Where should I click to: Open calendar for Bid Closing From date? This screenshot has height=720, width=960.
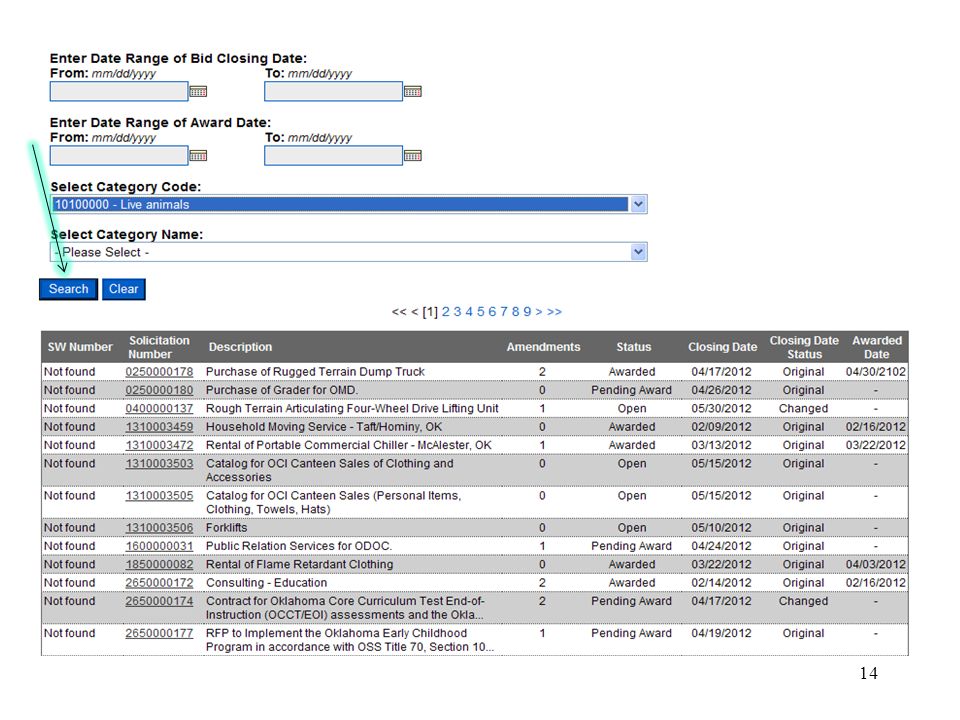[198, 92]
